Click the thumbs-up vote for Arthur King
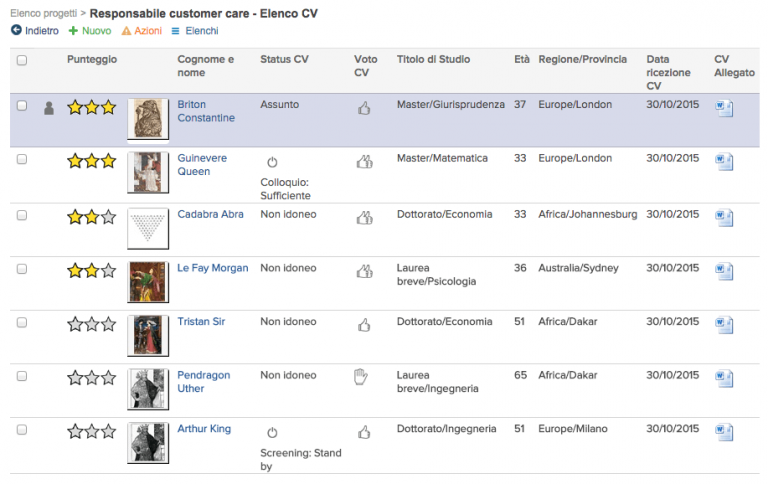 (364, 432)
